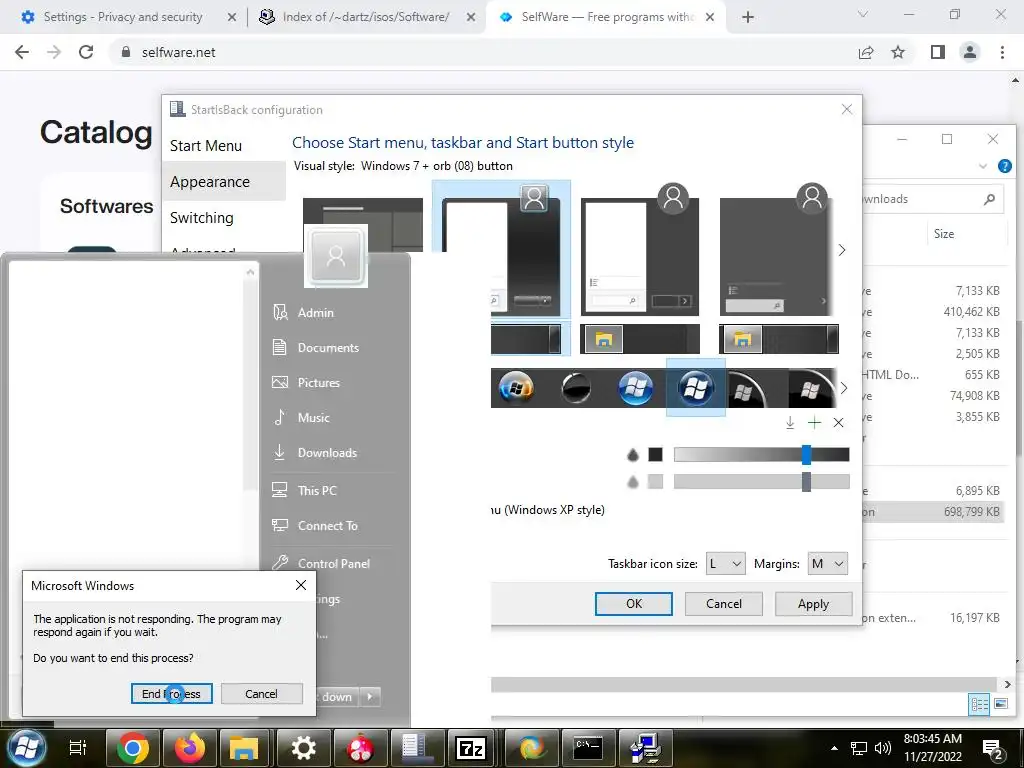The height and width of the screenshot is (768, 1024).
Task: Open the Margins dropdown
Action: click(827, 564)
